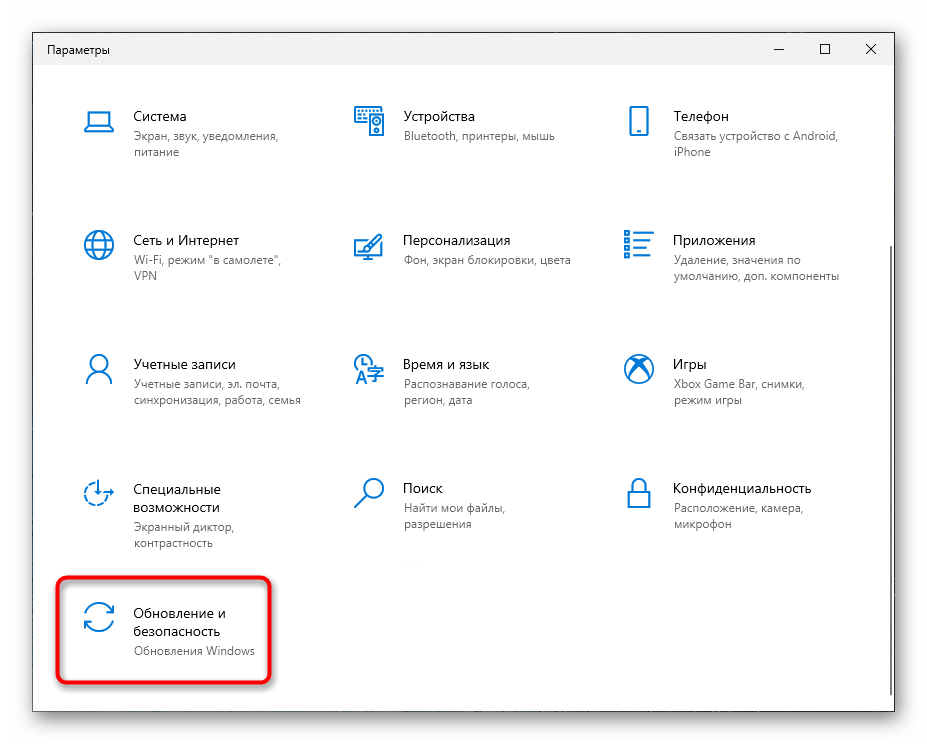927x744 pixels.
Task: Click the Параметры window title text
Action: (x=78, y=50)
